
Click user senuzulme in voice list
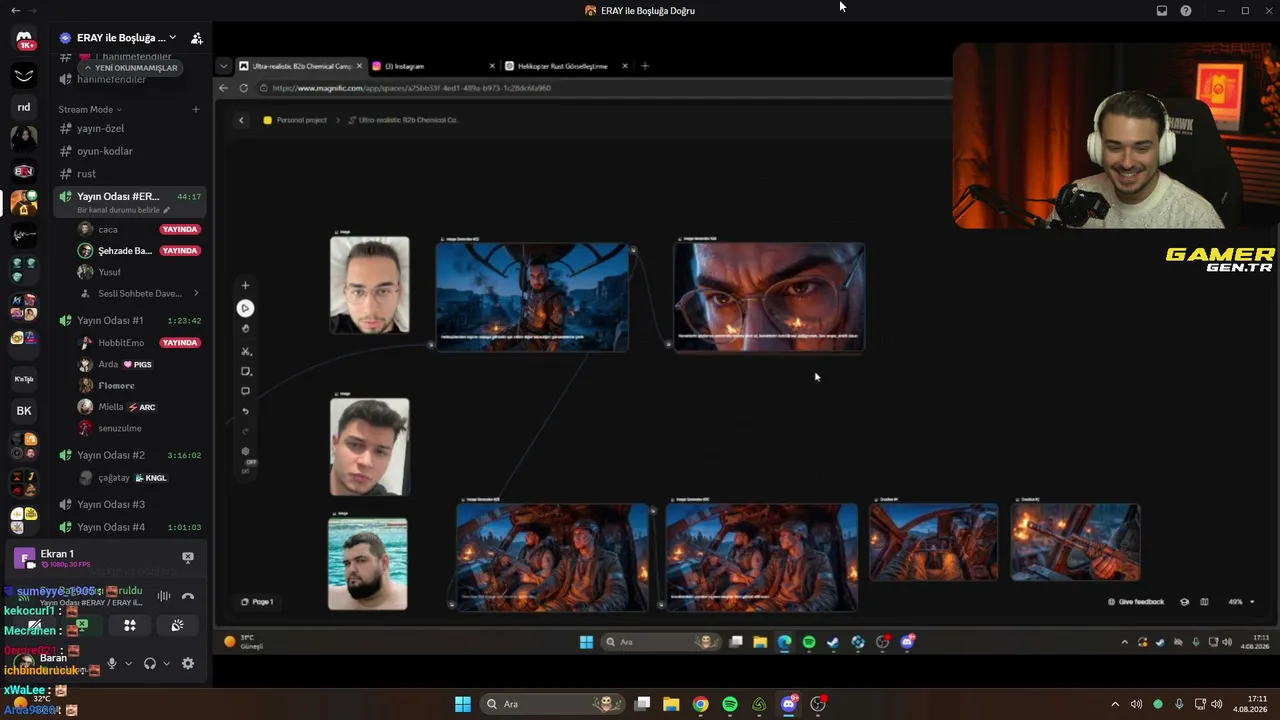tap(119, 428)
